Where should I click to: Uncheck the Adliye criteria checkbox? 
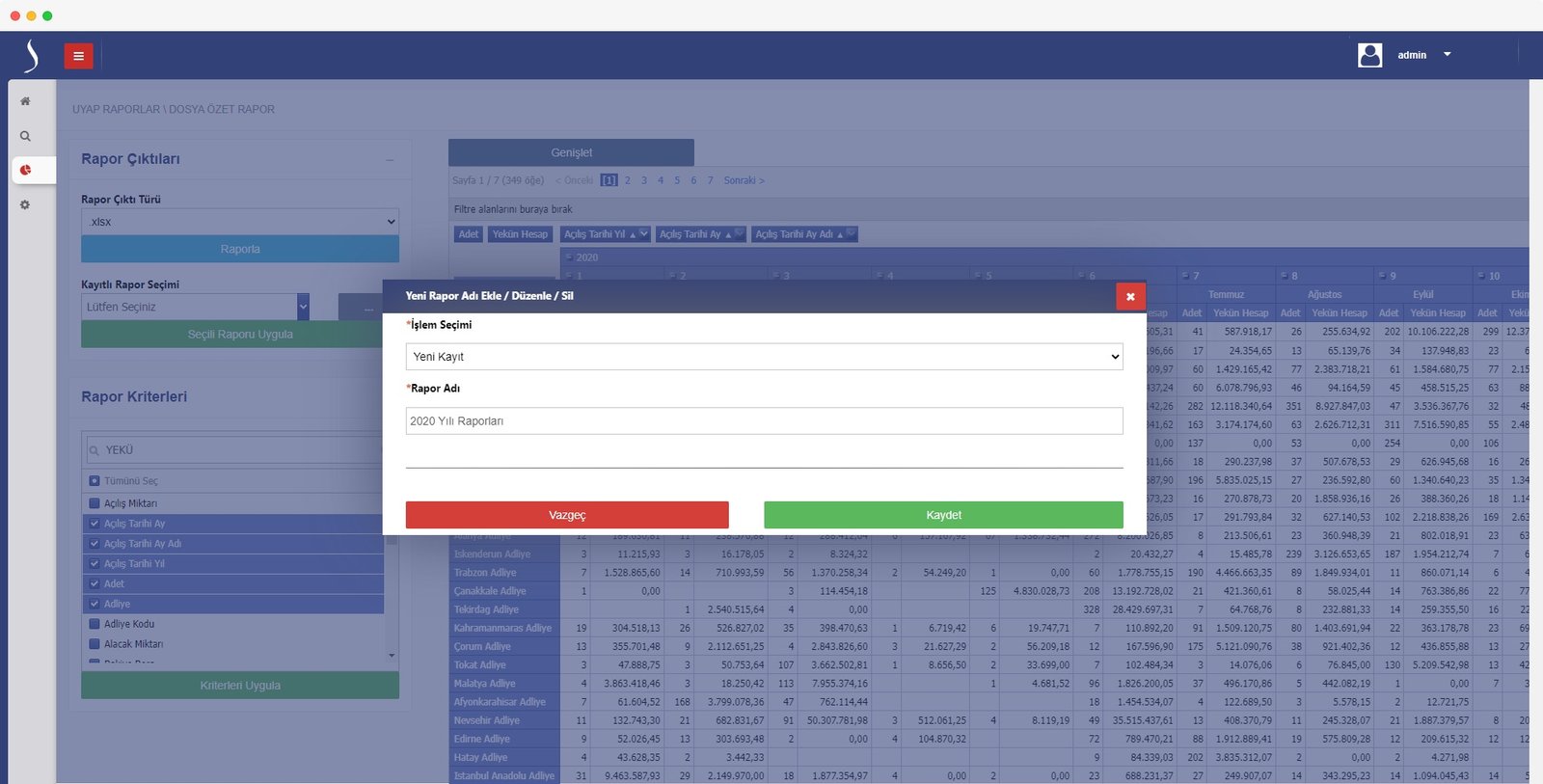(x=95, y=604)
